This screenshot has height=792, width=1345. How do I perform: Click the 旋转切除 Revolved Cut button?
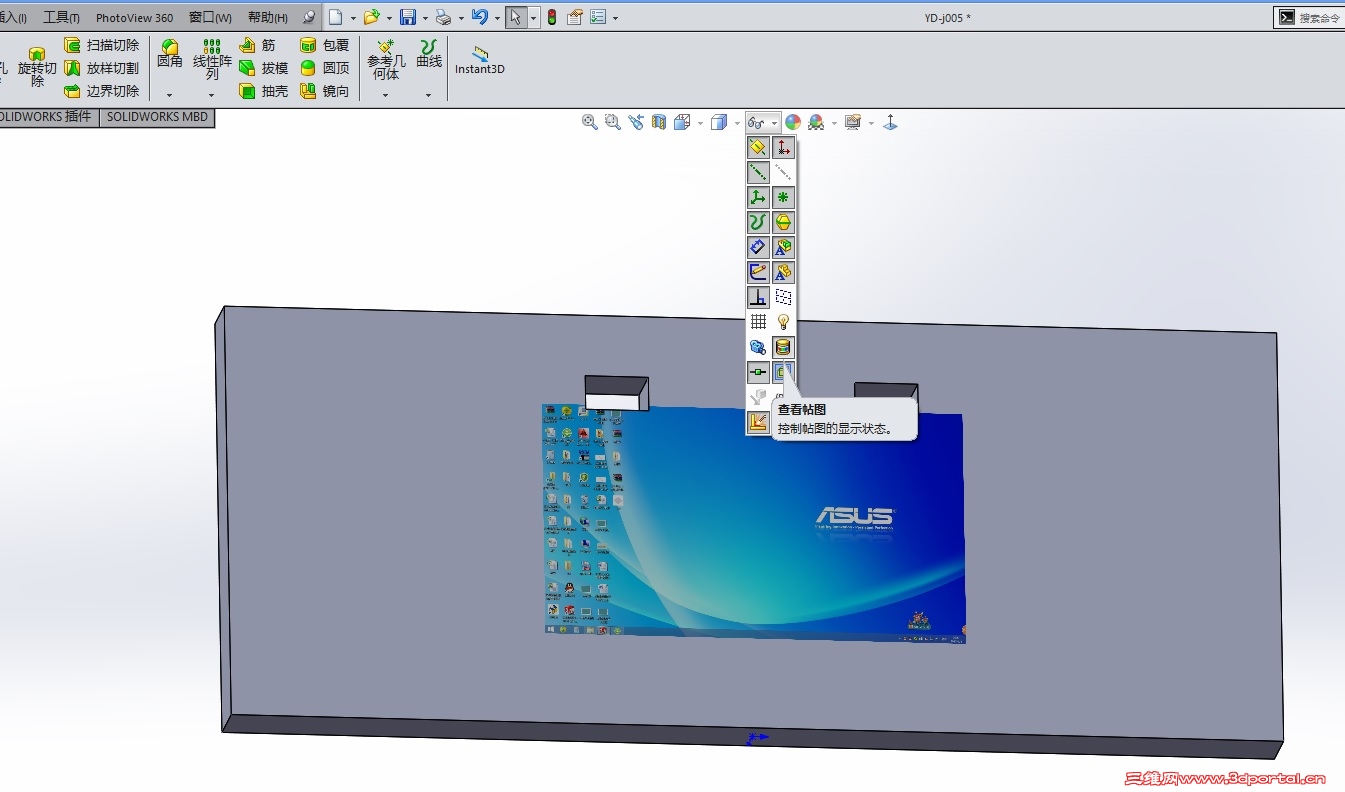pos(37,66)
